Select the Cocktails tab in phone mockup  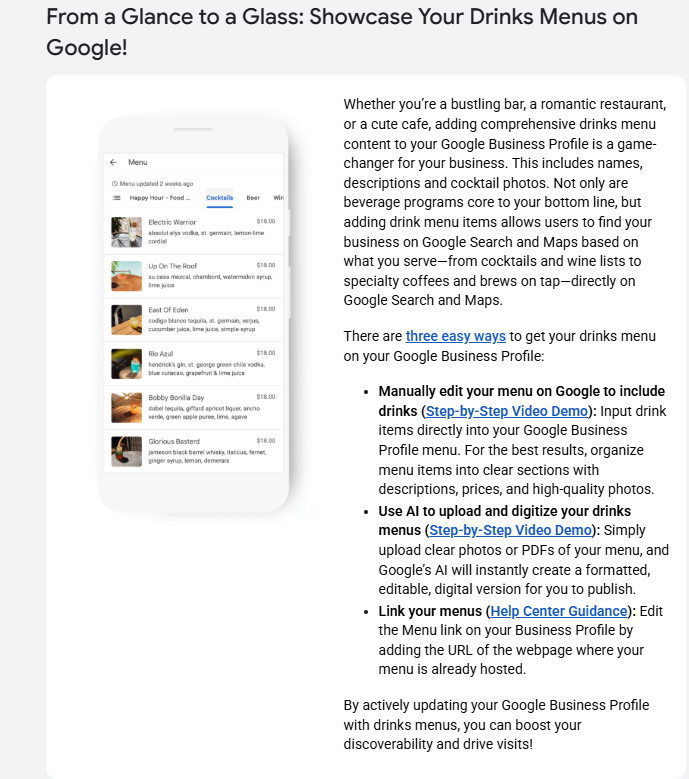(x=220, y=198)
